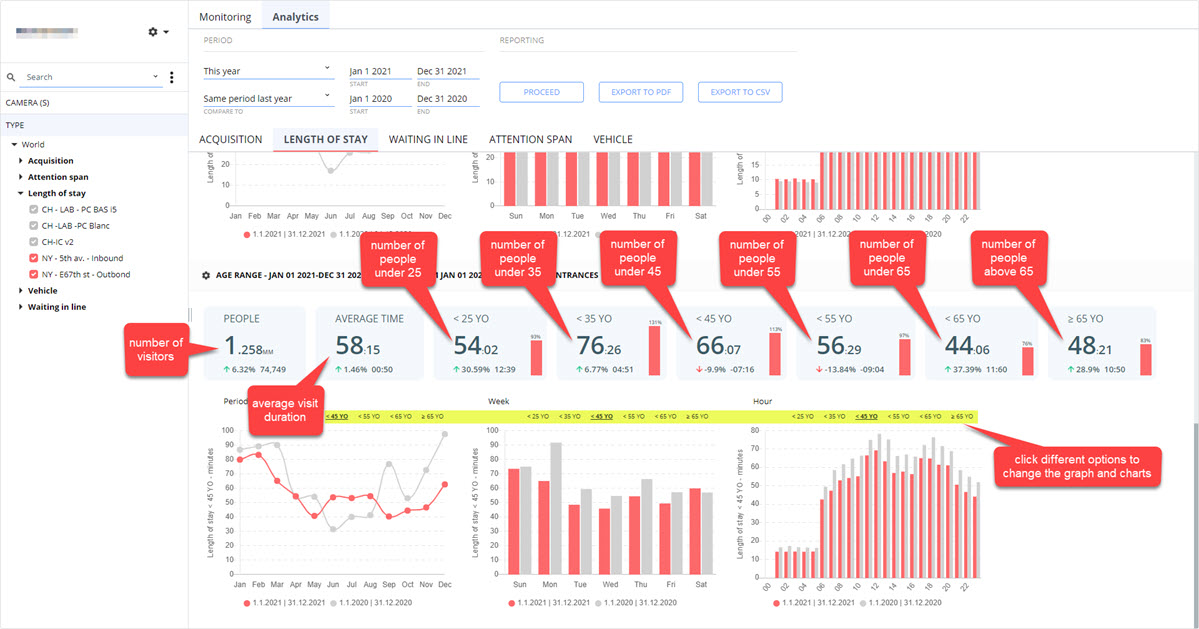This screenshot has width=1199, height=629.
Task: Open the This year period dropdown
Action: point(268,71)
